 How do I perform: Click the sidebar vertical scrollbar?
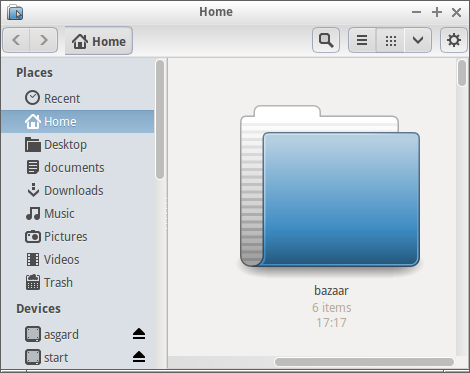coord(160,119)
